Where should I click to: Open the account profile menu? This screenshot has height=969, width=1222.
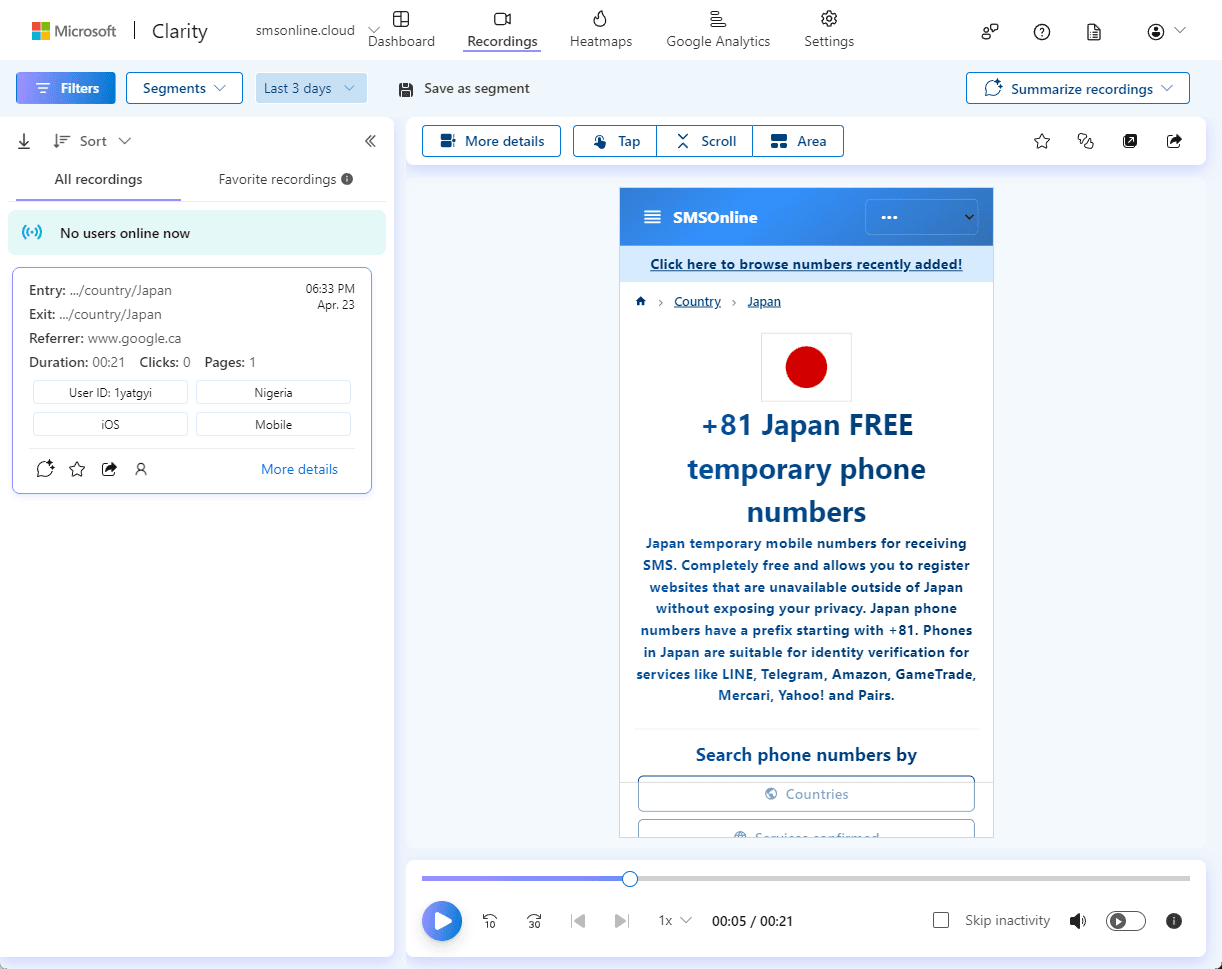(1166, 31)
